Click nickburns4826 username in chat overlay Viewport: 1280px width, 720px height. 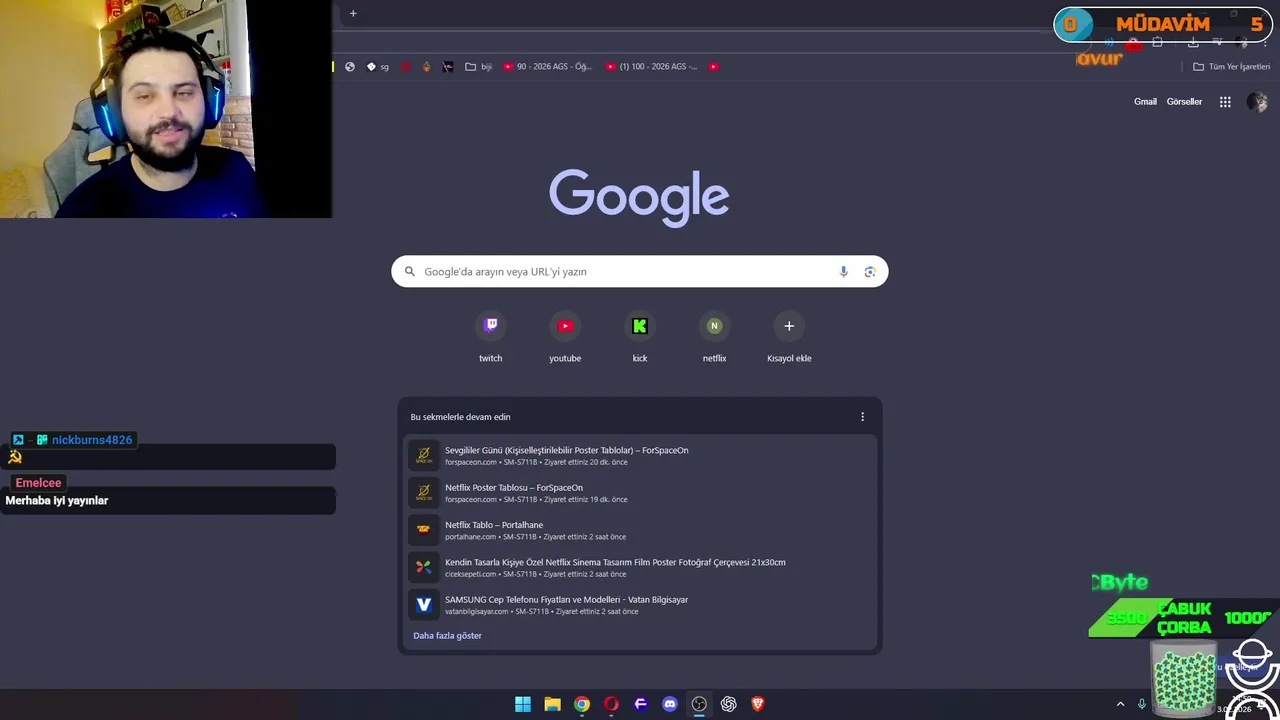coord(92,440)
